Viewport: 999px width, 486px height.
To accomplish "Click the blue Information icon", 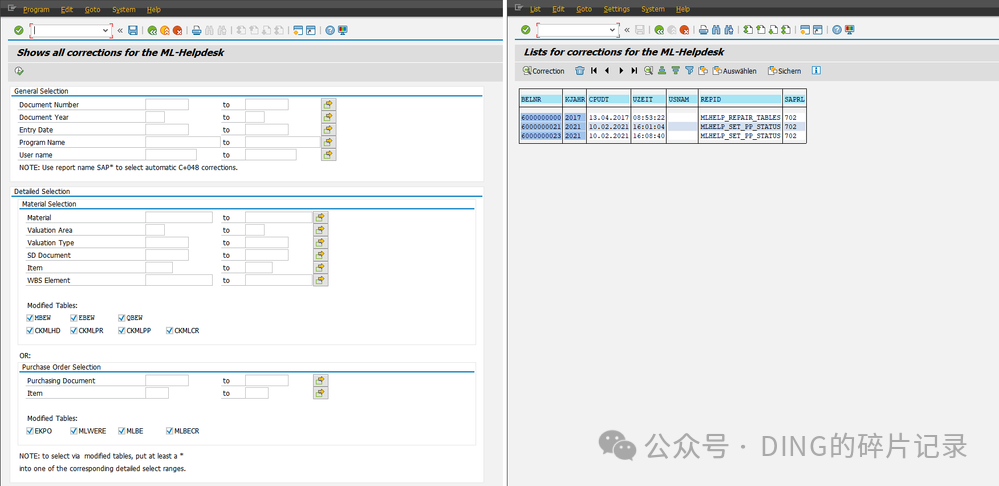I will click(816, 71).
